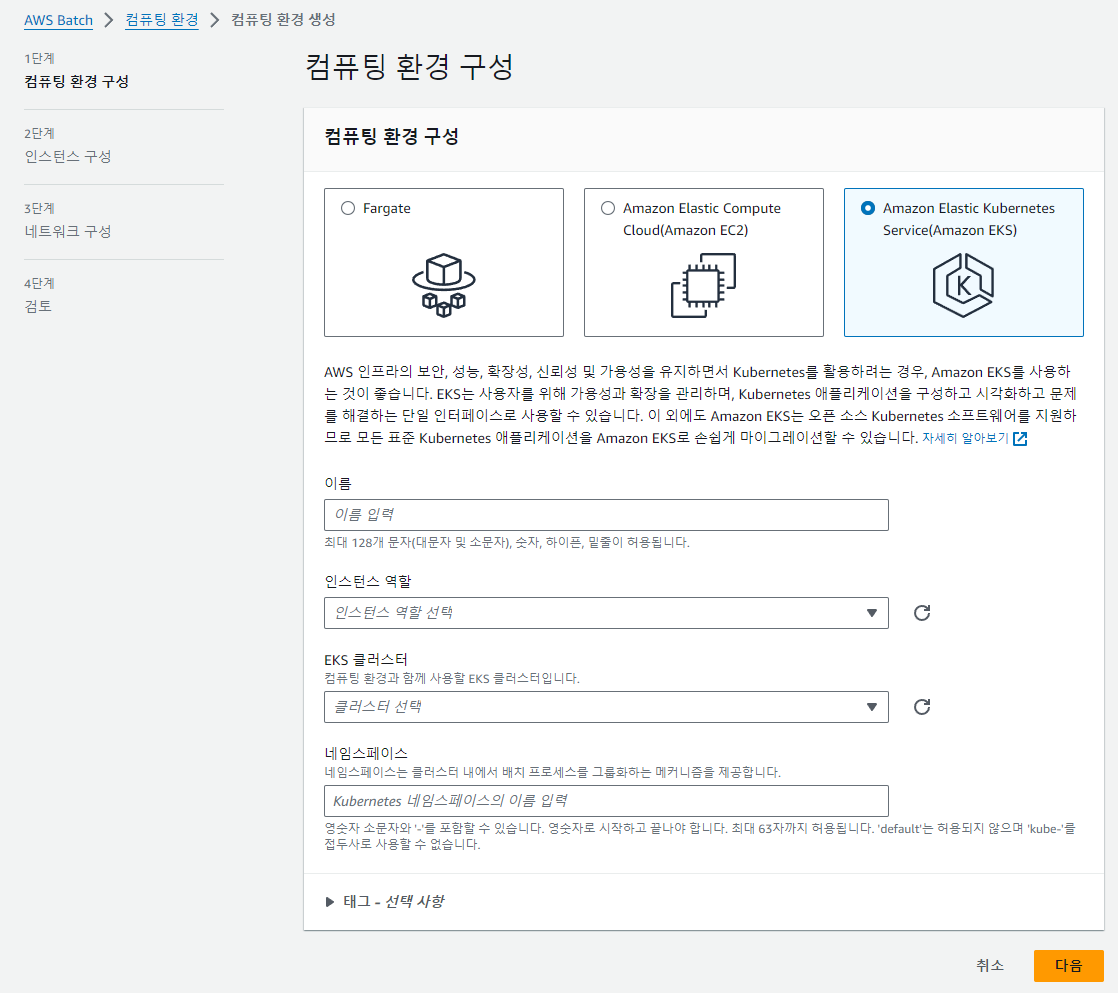Click the Fargate cube icon
The width and height of the screenshot is (1118, 993).
click(443, 285)
